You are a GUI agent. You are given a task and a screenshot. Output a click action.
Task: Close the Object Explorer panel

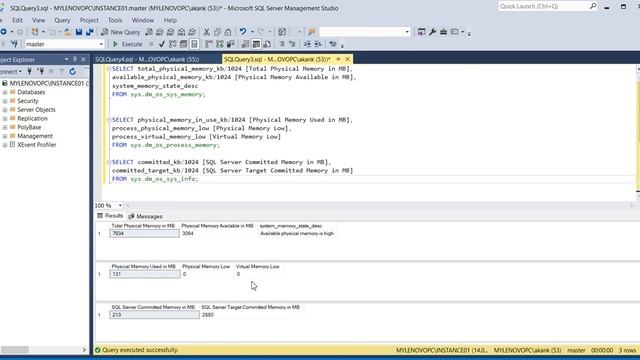tap(83, 60)
